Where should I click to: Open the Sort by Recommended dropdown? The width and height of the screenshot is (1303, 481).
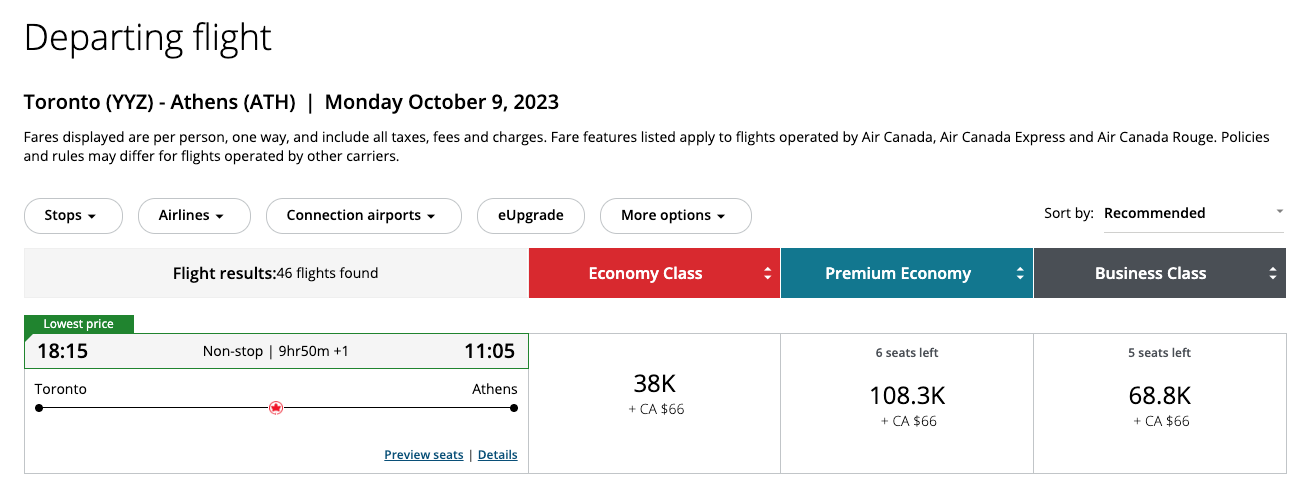tap(1193, 213)
